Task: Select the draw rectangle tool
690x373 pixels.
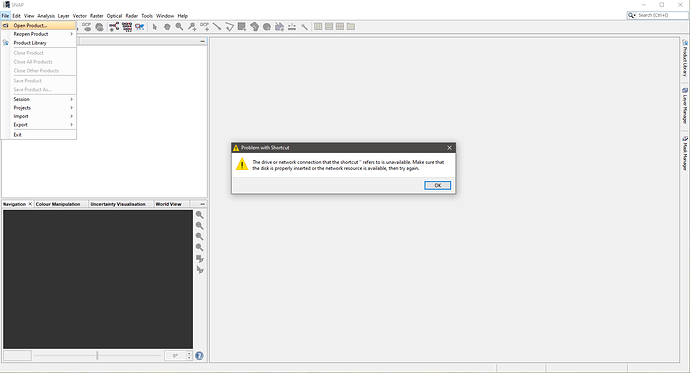Action: pyautogui.click(x=242, y=27)
